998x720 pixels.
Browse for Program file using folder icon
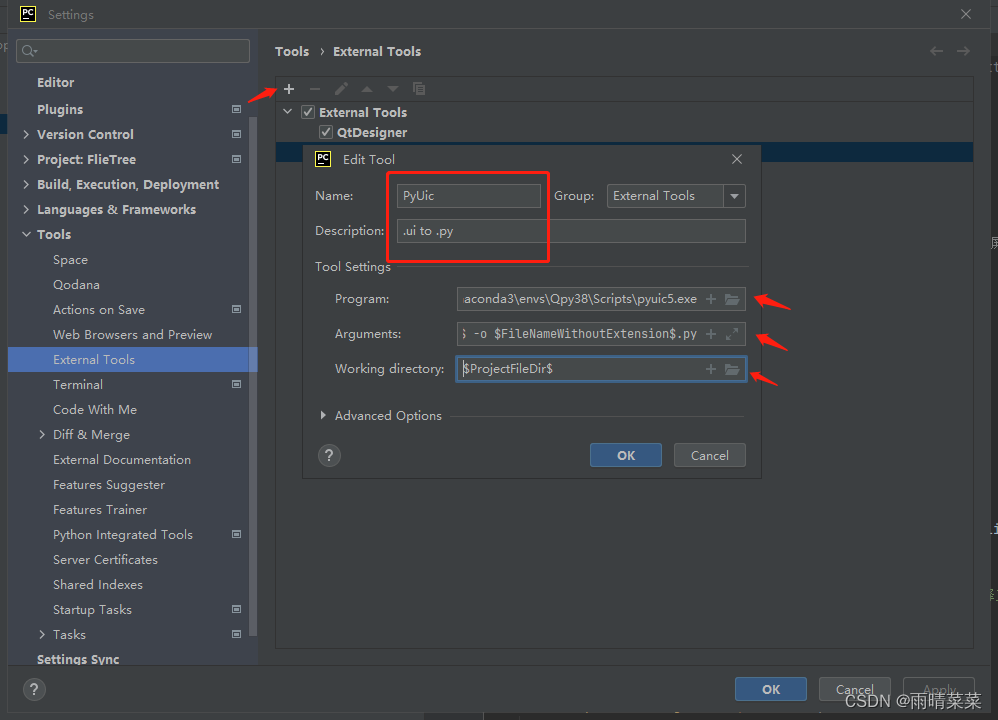732,299
